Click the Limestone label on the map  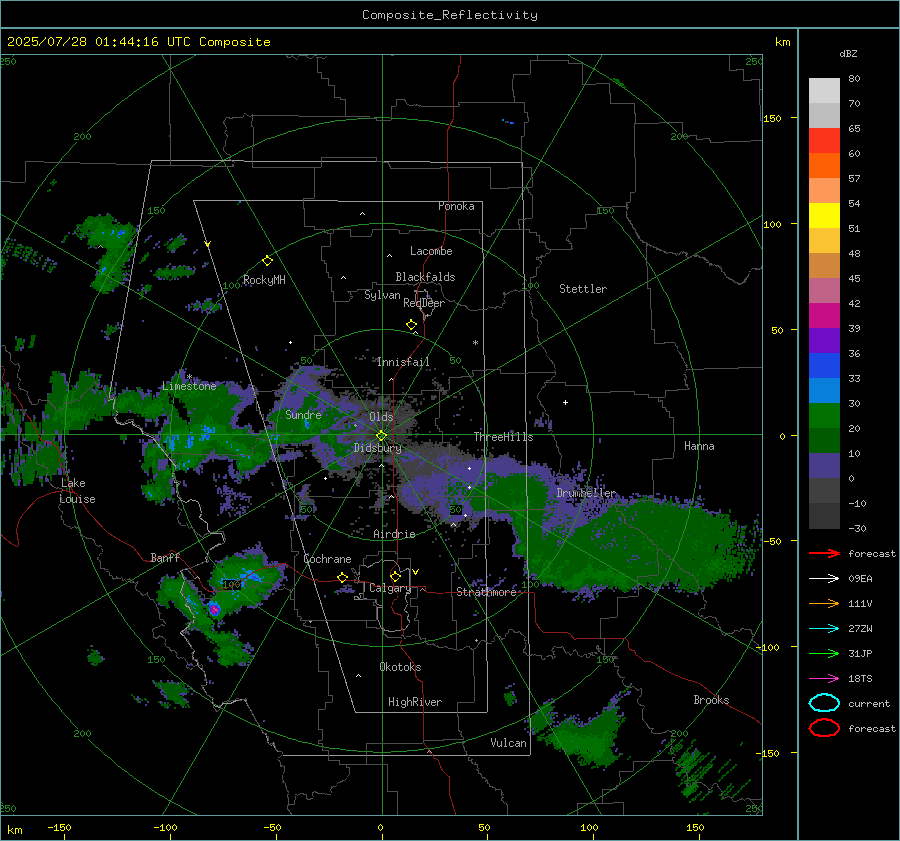tap(189, 386)
